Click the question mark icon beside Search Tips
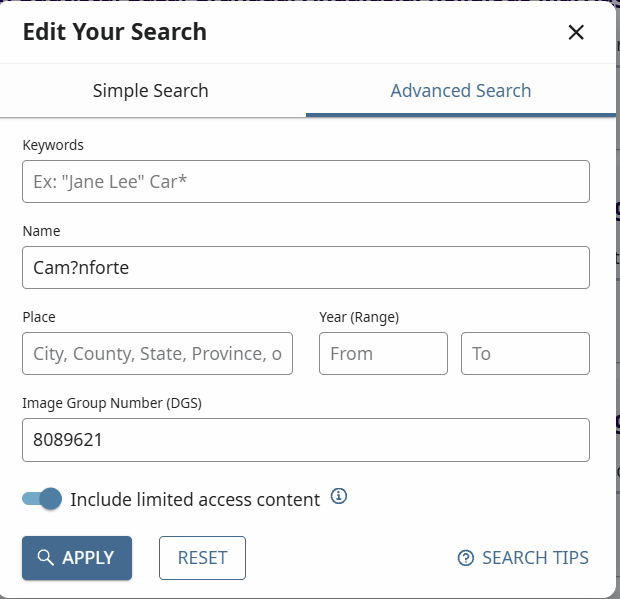 click(465, 558)
